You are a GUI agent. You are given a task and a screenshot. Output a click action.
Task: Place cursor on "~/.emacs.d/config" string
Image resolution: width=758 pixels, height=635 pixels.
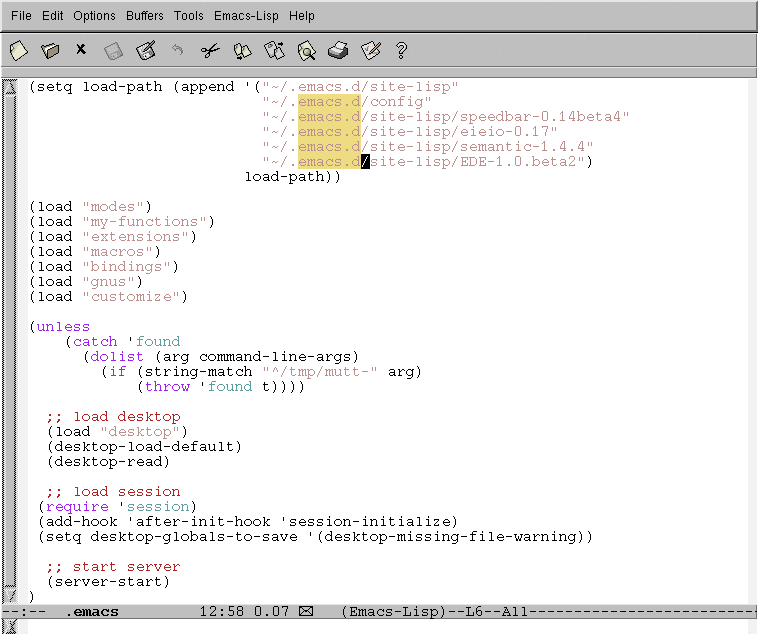pos(347,102)
